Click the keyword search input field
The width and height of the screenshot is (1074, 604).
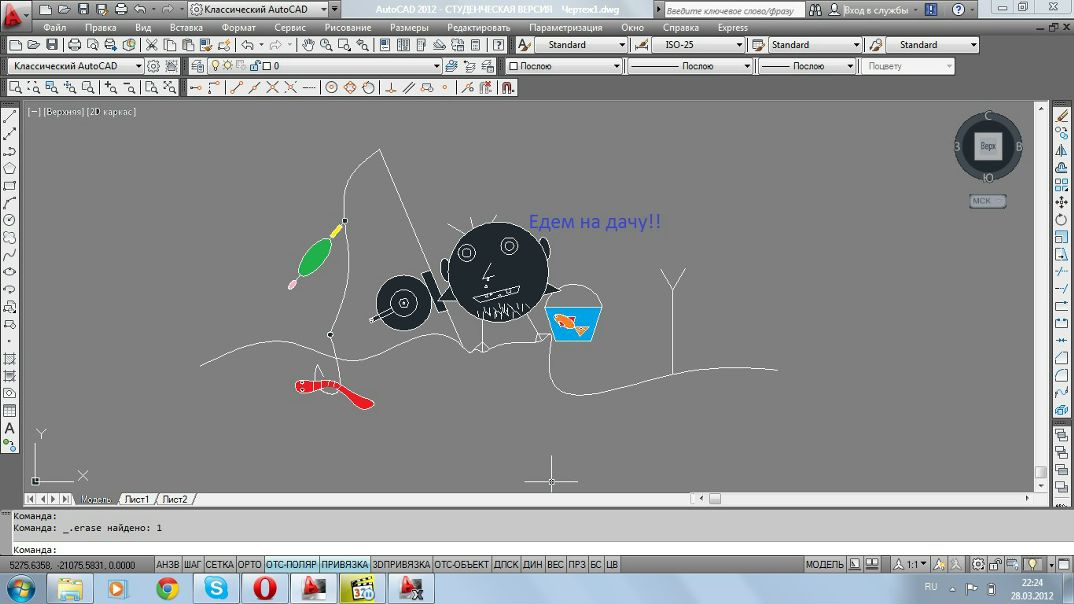[x=734, y=10]
